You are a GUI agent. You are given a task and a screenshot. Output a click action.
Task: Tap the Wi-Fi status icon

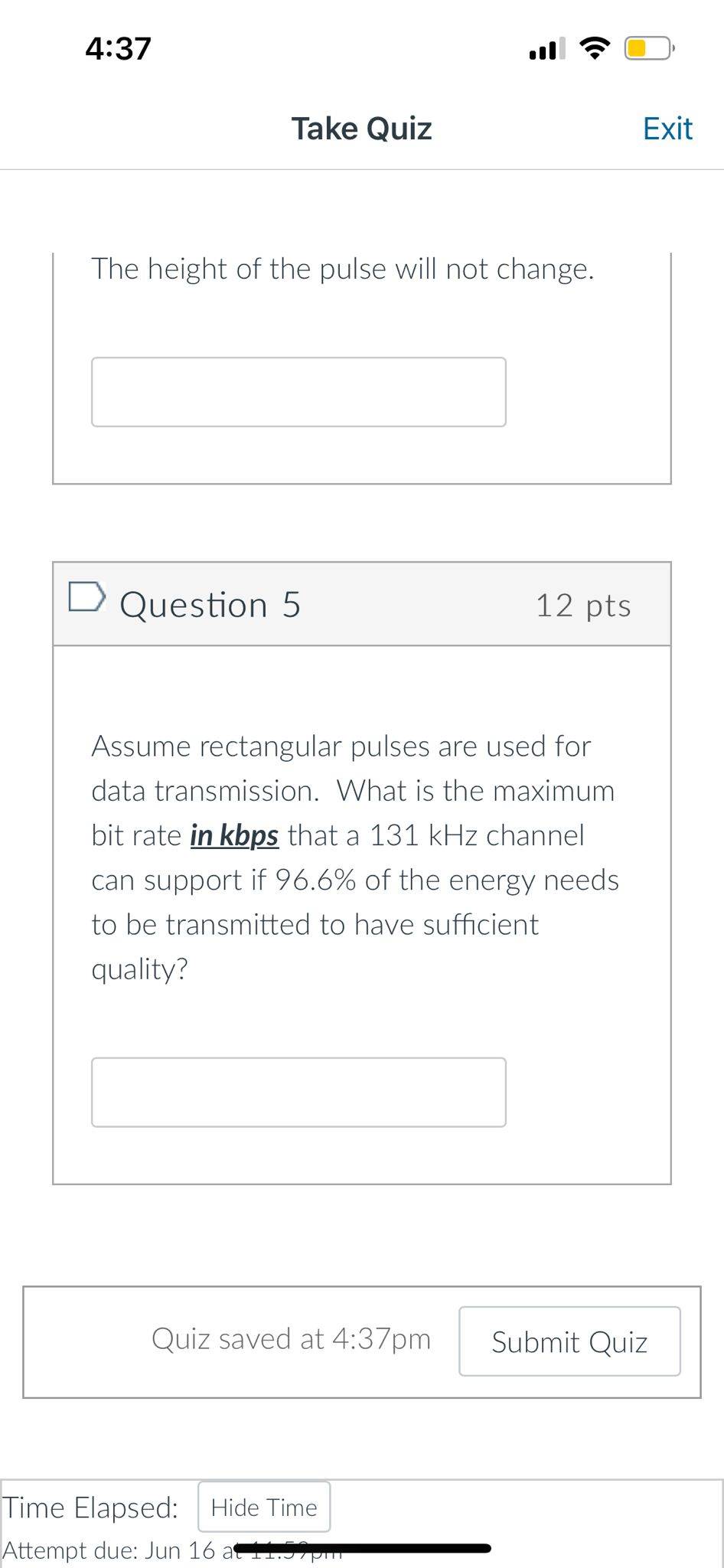click(x=595, y=48)
